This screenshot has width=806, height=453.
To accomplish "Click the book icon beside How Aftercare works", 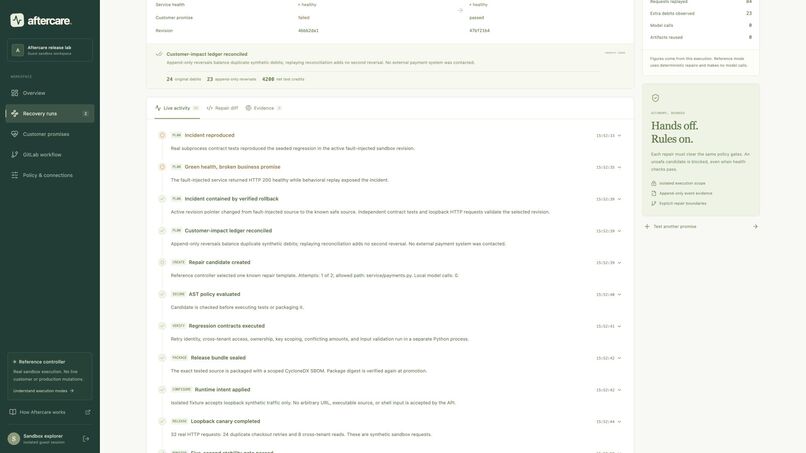I will pyautogui.click(x=13, y=412).
